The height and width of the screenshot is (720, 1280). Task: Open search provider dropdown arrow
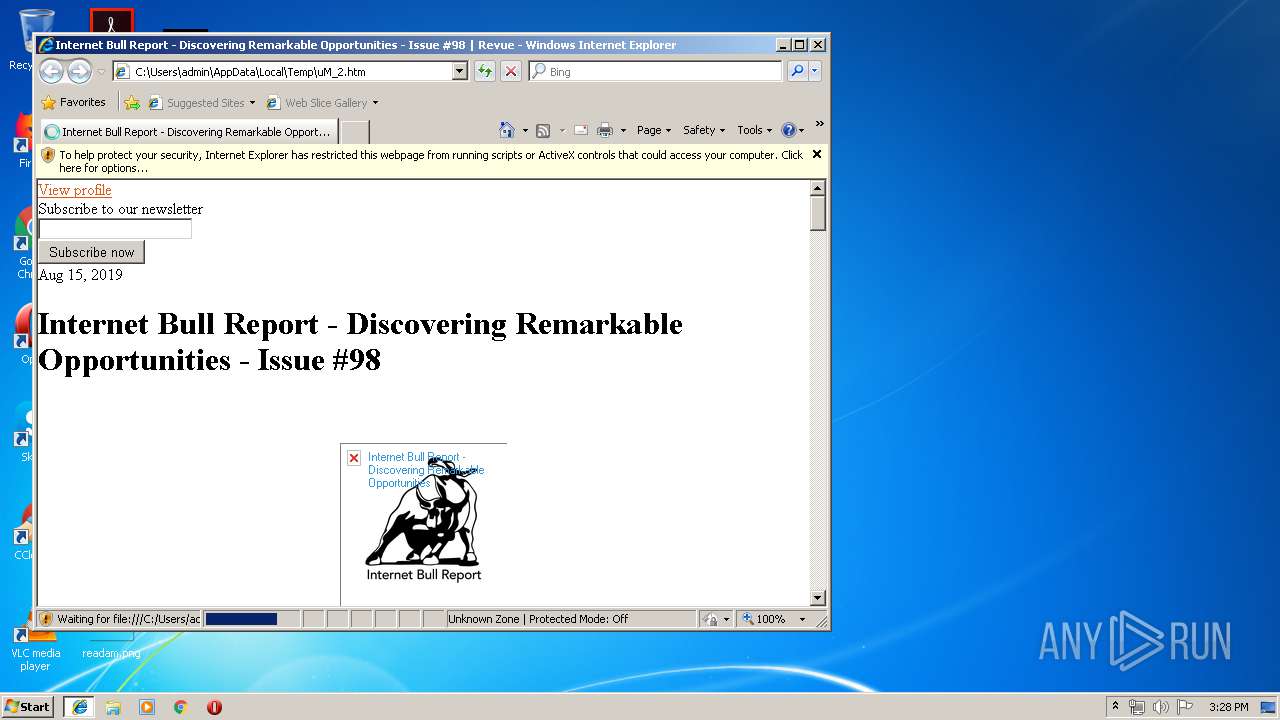tap(815, 71)
